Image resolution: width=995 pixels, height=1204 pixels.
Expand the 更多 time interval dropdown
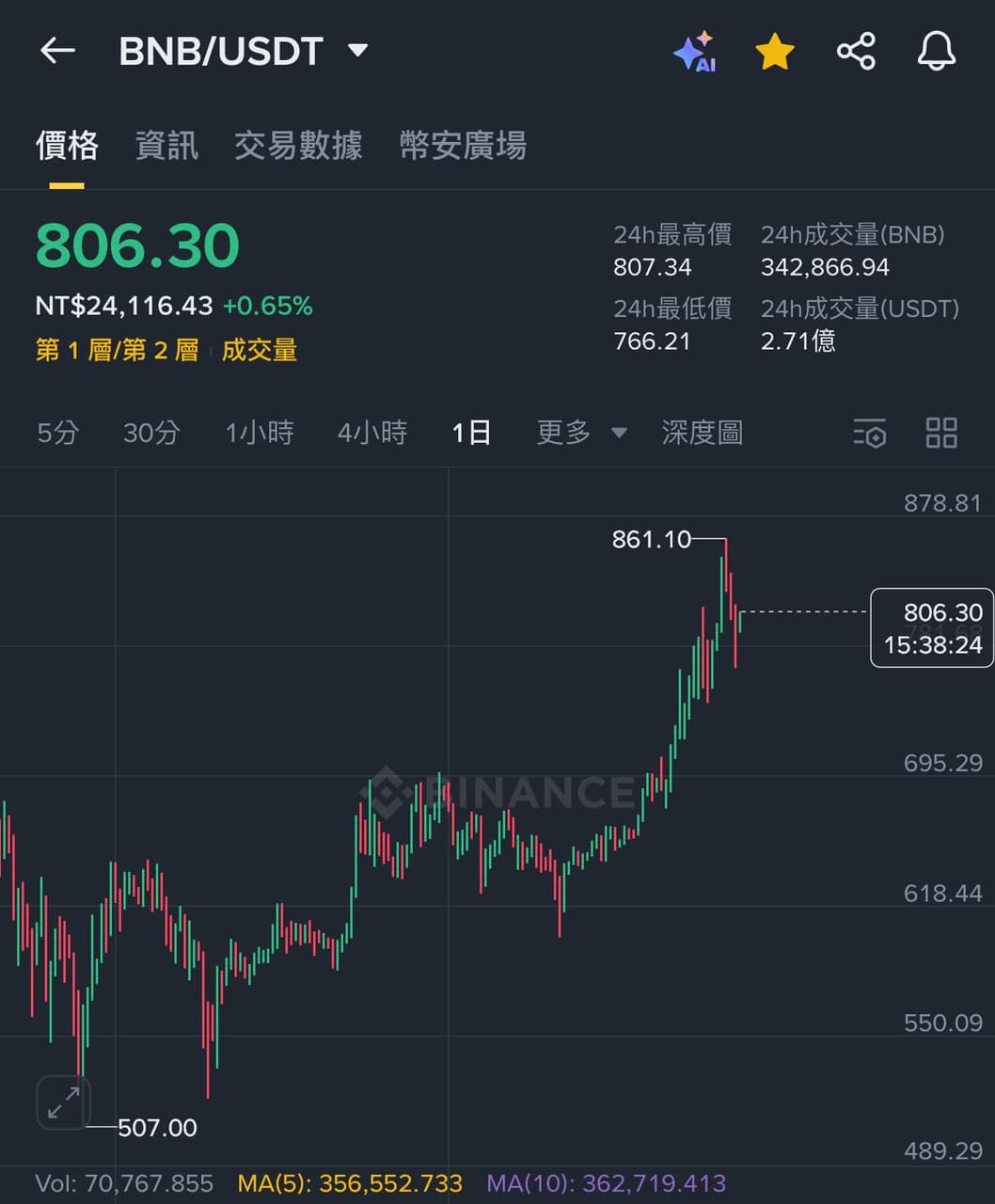(581, 433)
